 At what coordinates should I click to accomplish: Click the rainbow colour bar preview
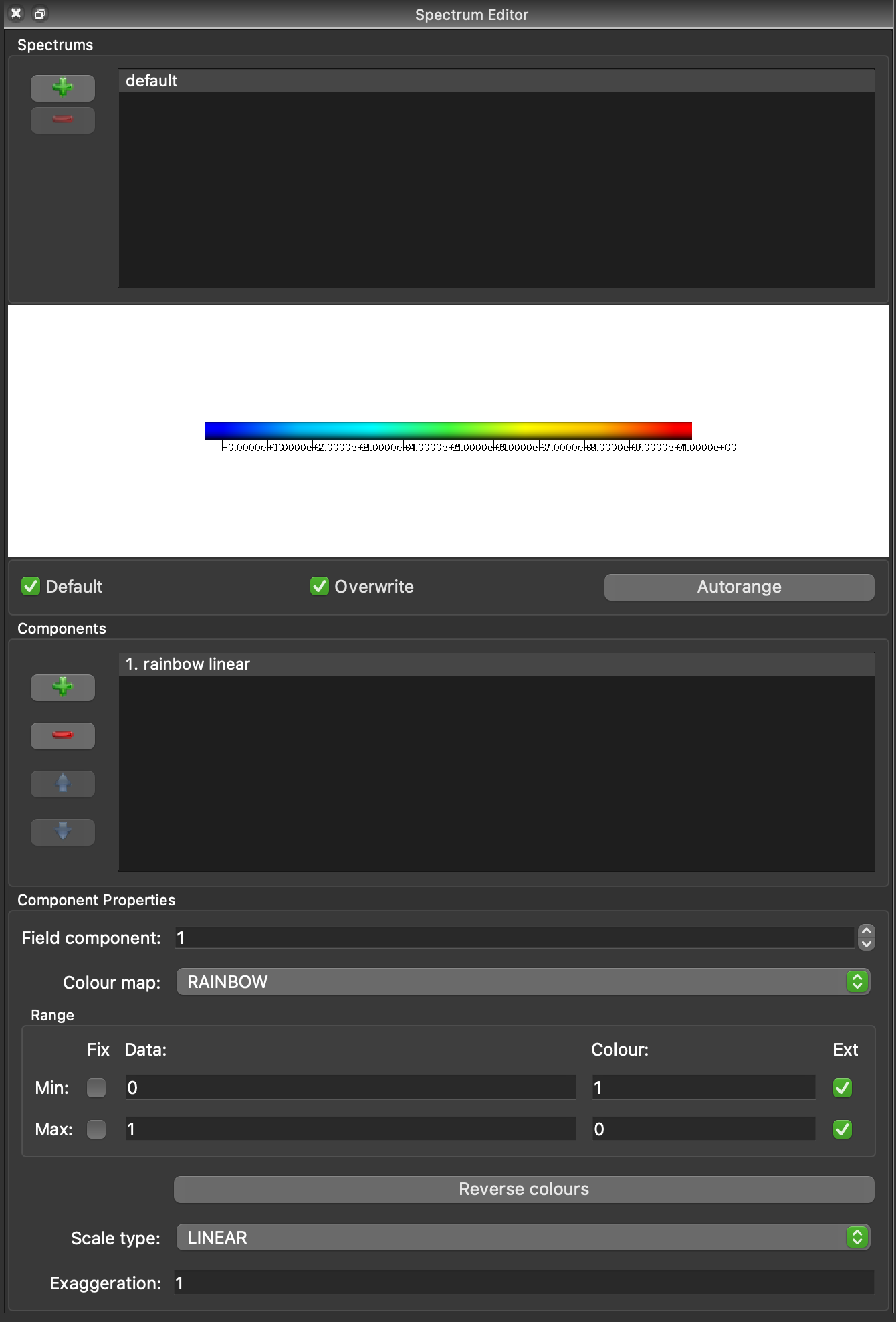click(x=449, y=430)
